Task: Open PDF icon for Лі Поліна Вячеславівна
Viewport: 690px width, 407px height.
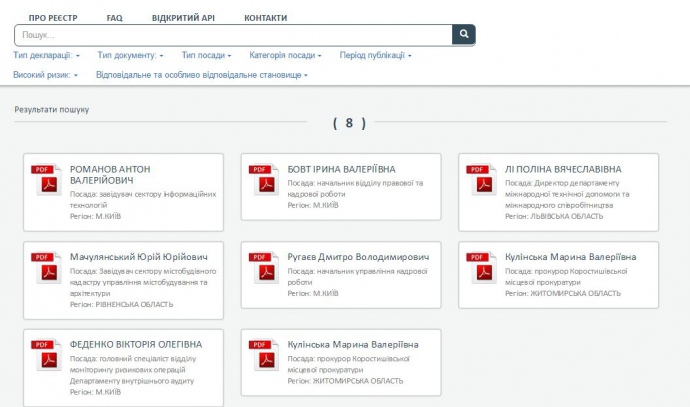Action: tap(482, 180)
